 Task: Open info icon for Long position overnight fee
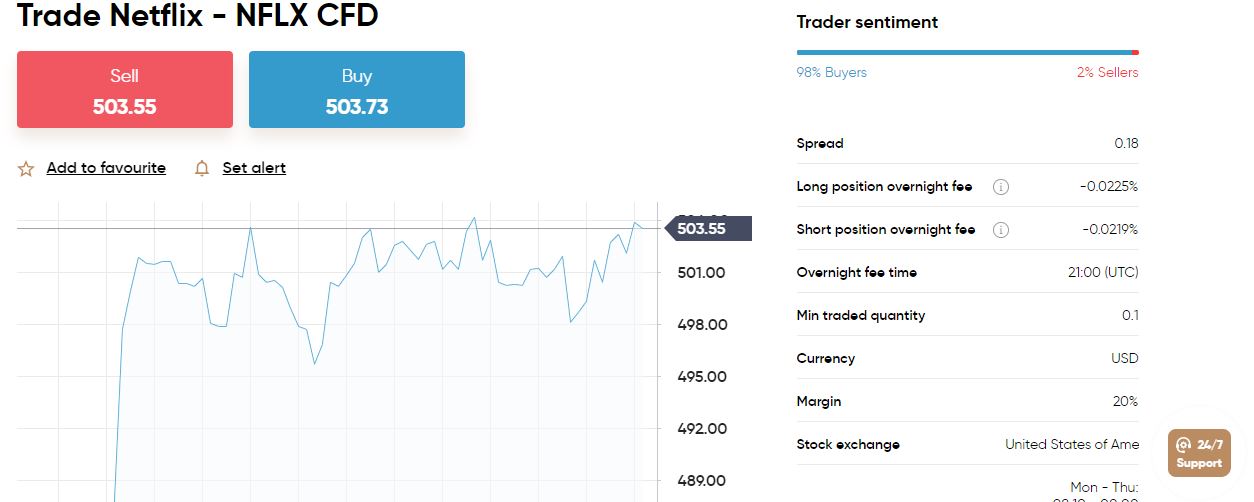(x=1001, y=187)
